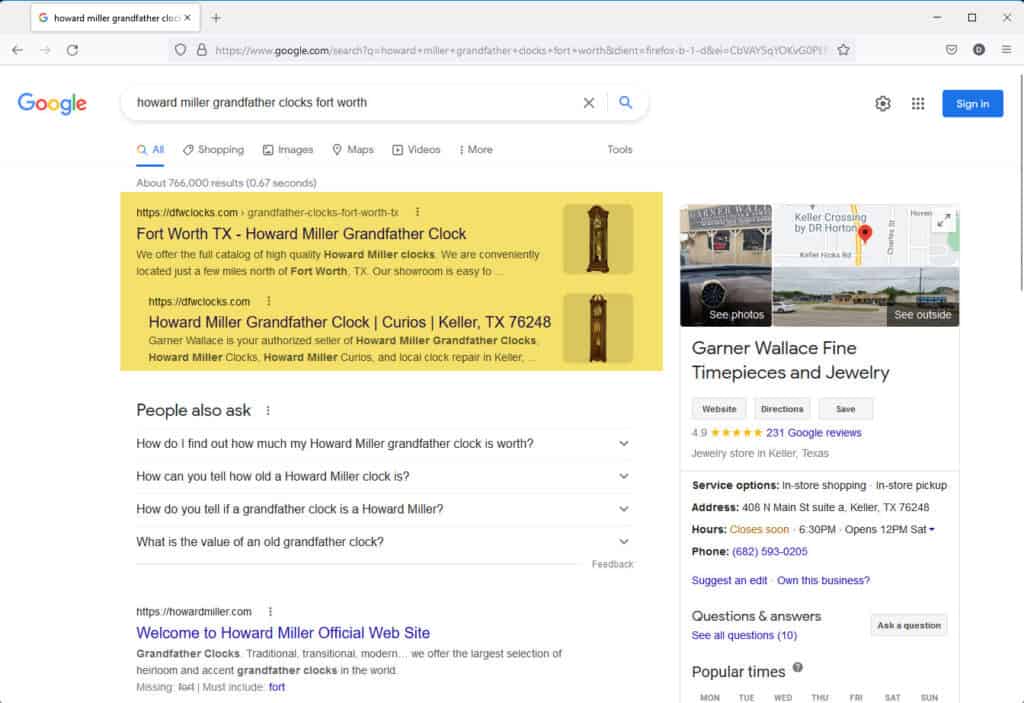Expand the business hours dropdown arrow
The height and width of the screenshot is (703, 1024).
click(932, 529)
